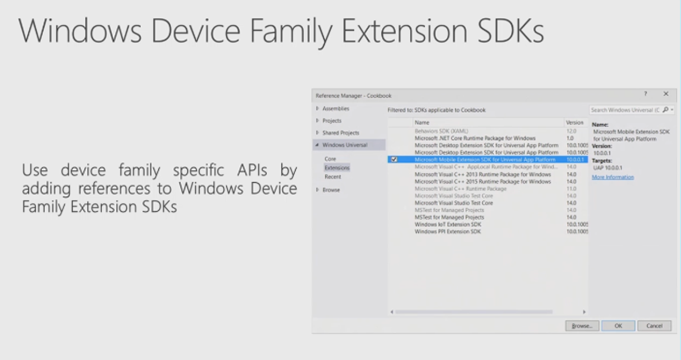681x360 pixels.
Task: Select Recent under Windows Universal
Action: tap(333, 177)
